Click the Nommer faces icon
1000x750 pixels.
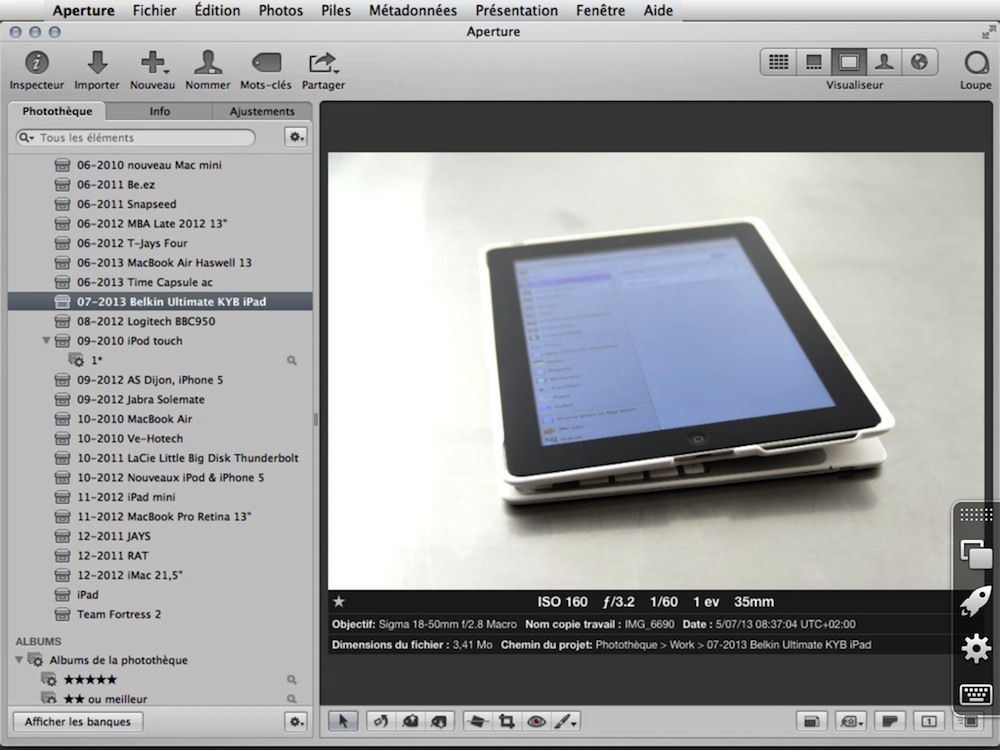click(208, 62)
